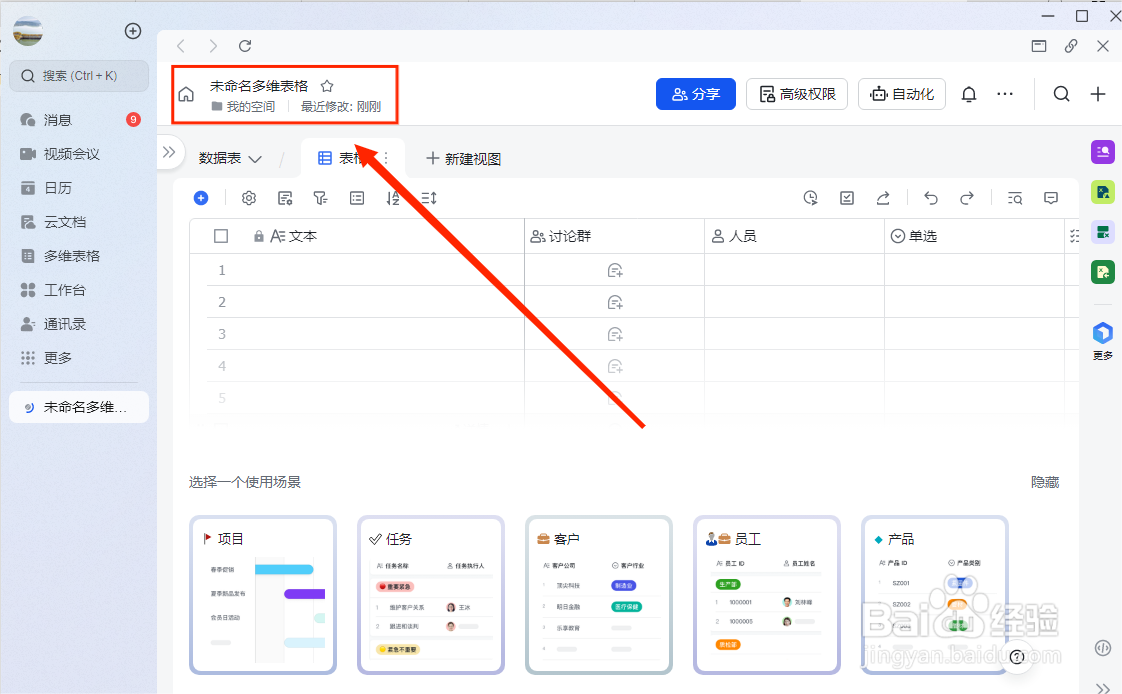Click the notification bell icon
The width and height of the screenshot is (1122, 694).
[x=968, y=93]
